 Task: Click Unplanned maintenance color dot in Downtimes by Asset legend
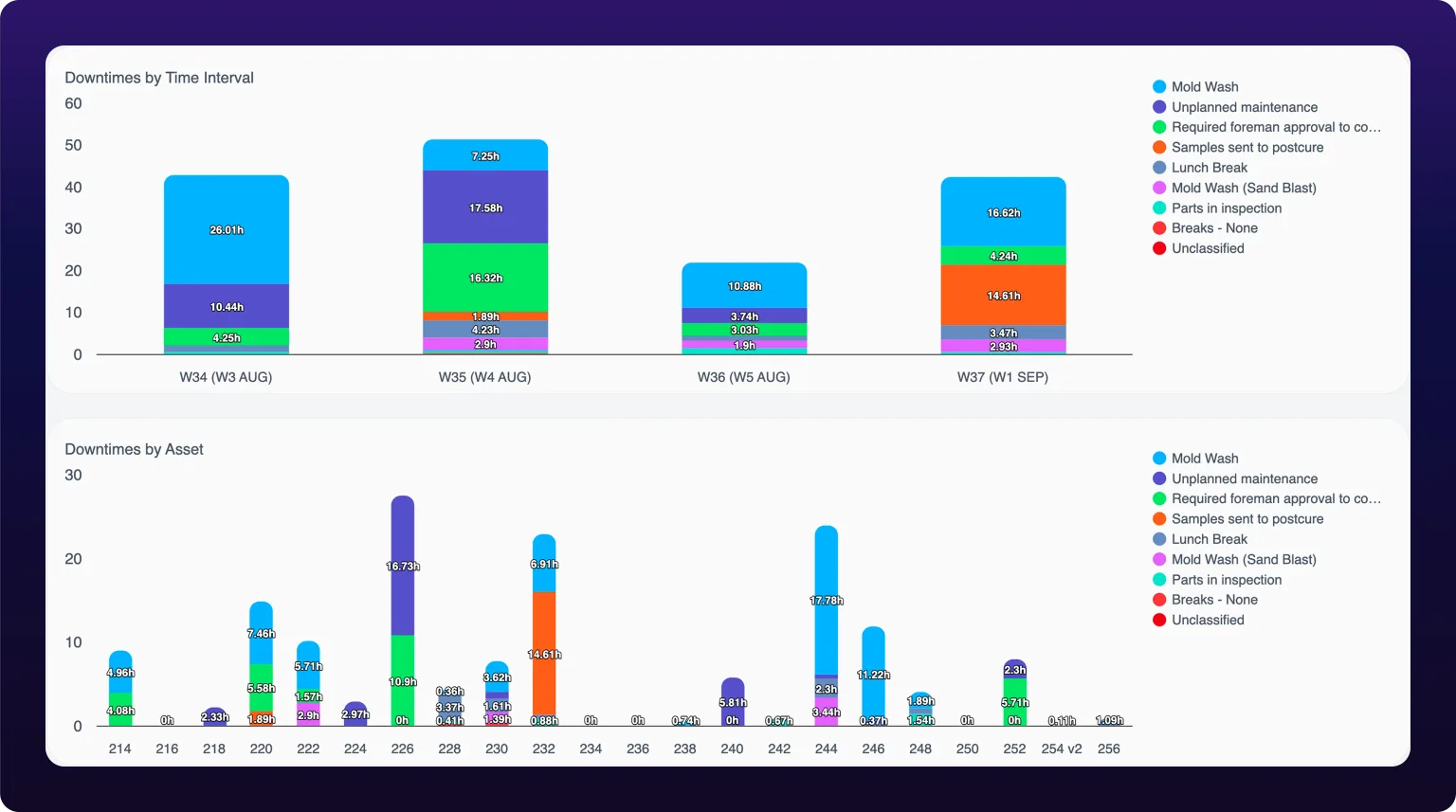click(x=1159, y=478)
